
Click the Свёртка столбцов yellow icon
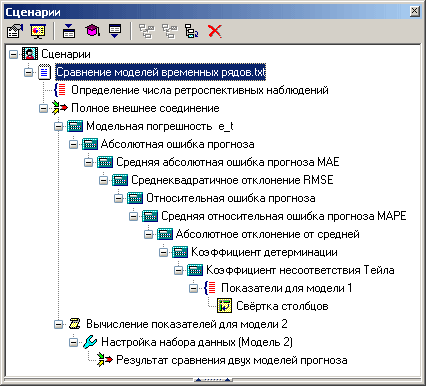pos(225,306)
